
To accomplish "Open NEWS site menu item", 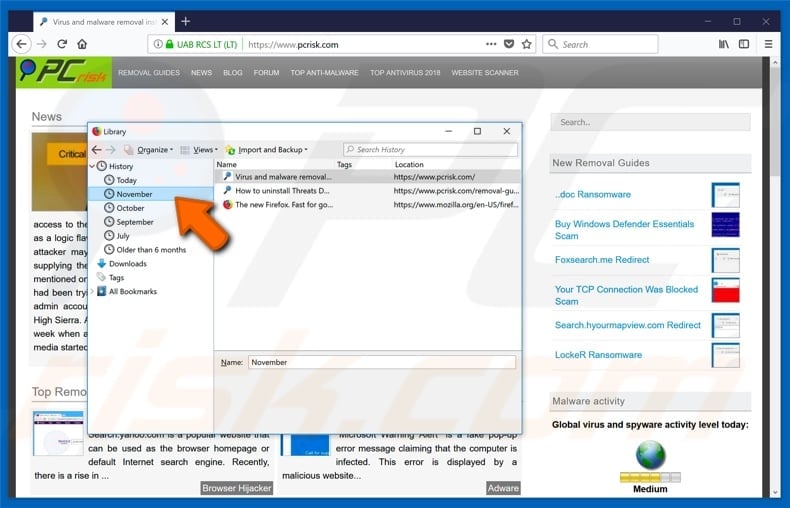I will pyautogui.click(x=201, y=73).
